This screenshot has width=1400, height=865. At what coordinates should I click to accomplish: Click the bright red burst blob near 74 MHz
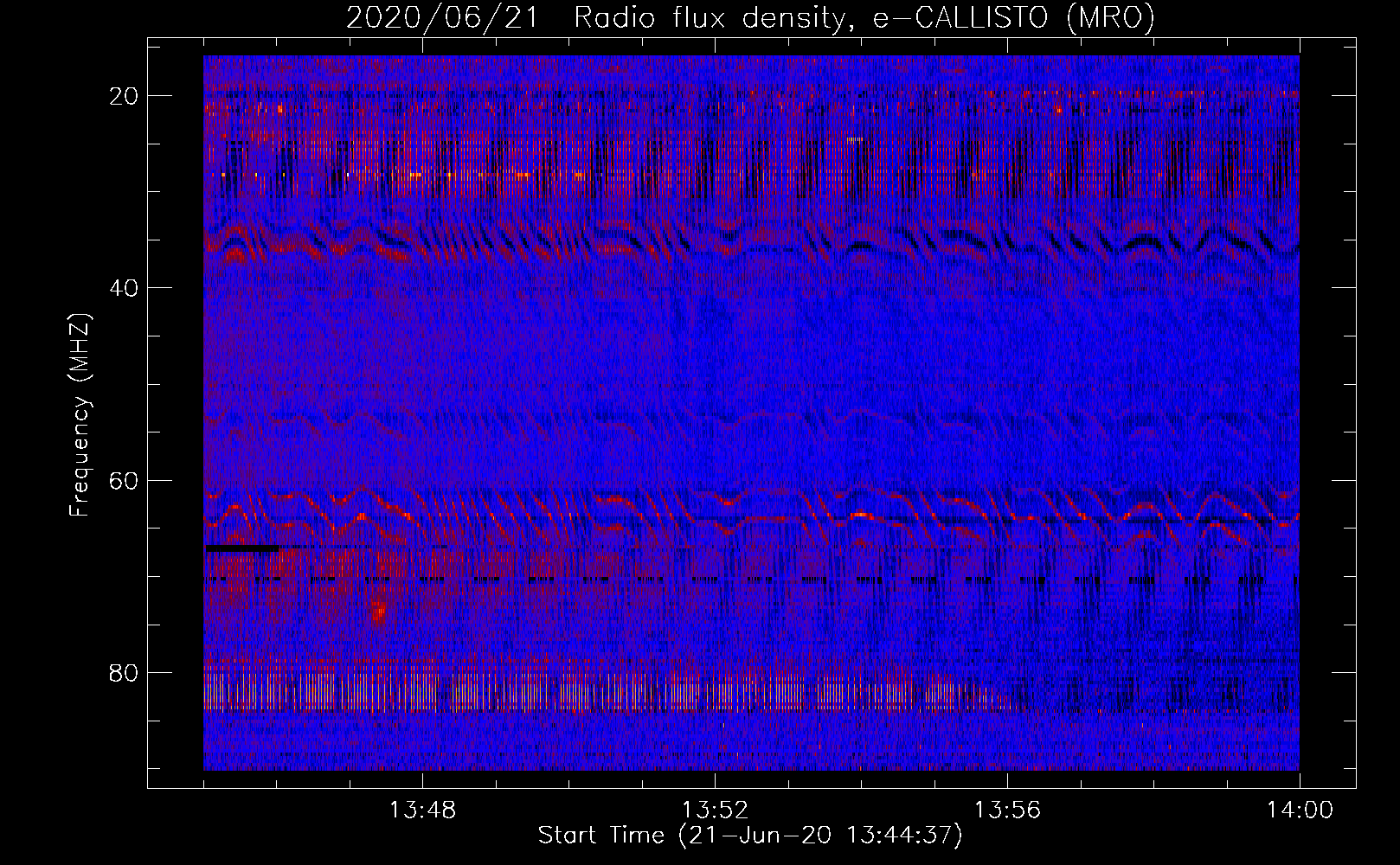coord(378,612)
